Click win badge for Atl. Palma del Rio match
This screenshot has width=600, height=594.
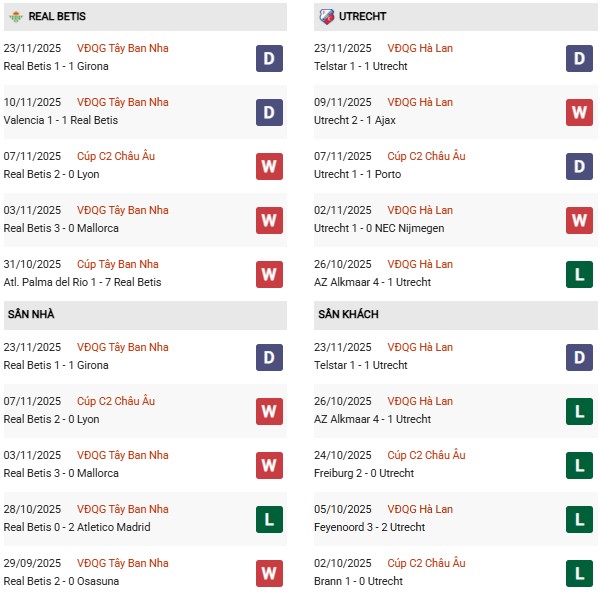tap(269, 274)
